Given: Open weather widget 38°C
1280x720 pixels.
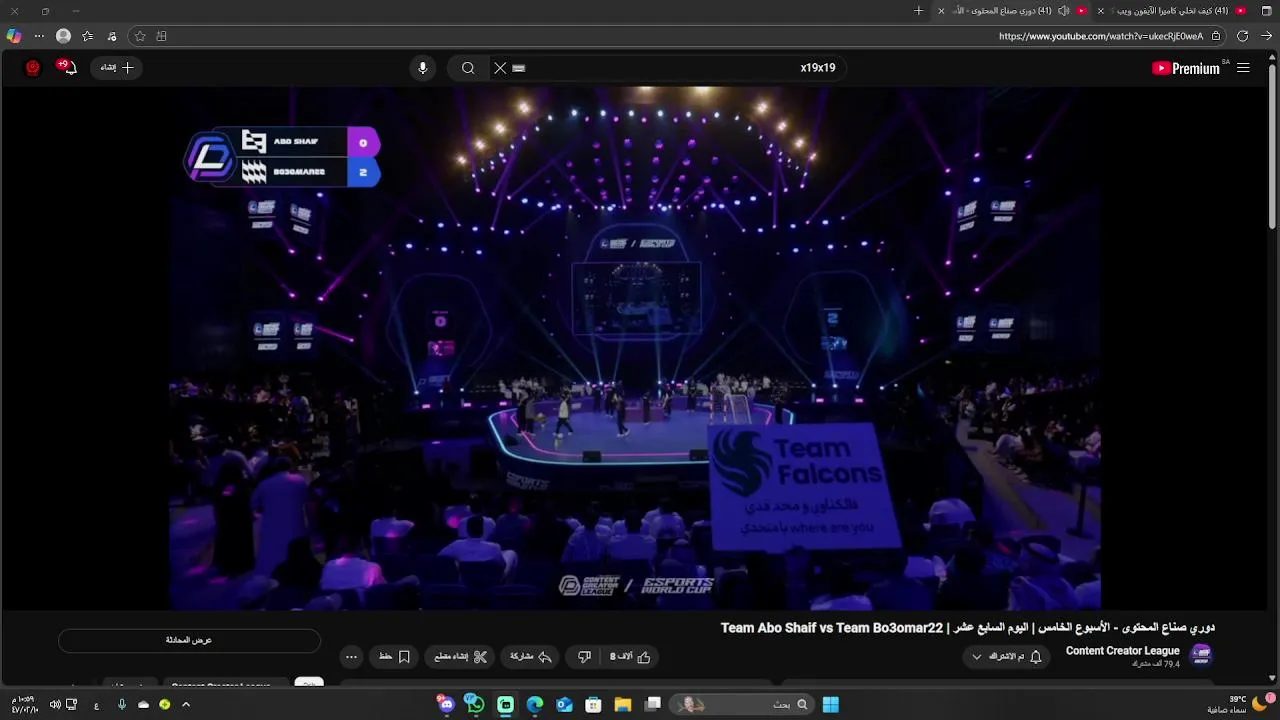Looking at the screenshot, I should coord(1240,704).
